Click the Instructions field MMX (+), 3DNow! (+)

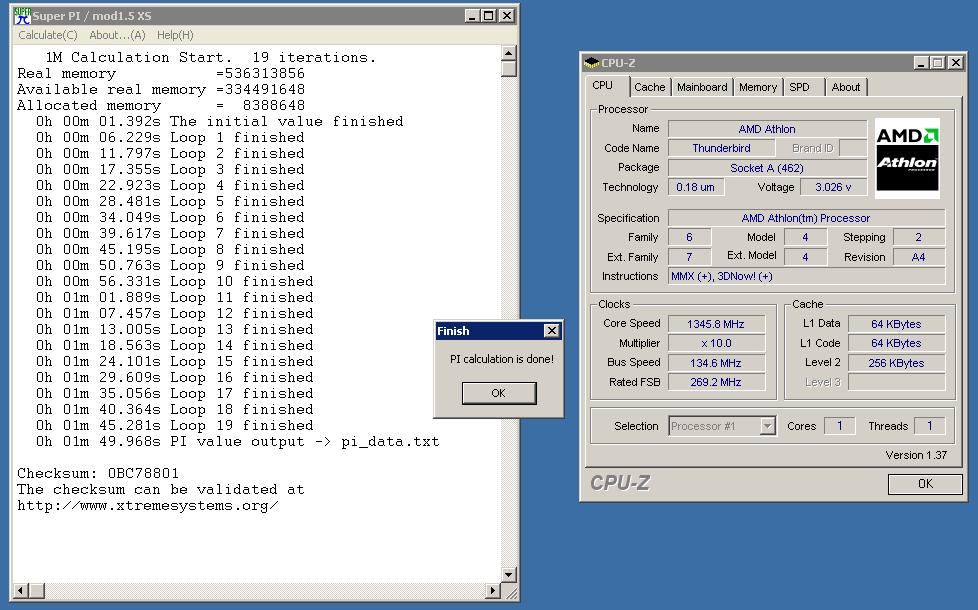[x=806, y=276]
